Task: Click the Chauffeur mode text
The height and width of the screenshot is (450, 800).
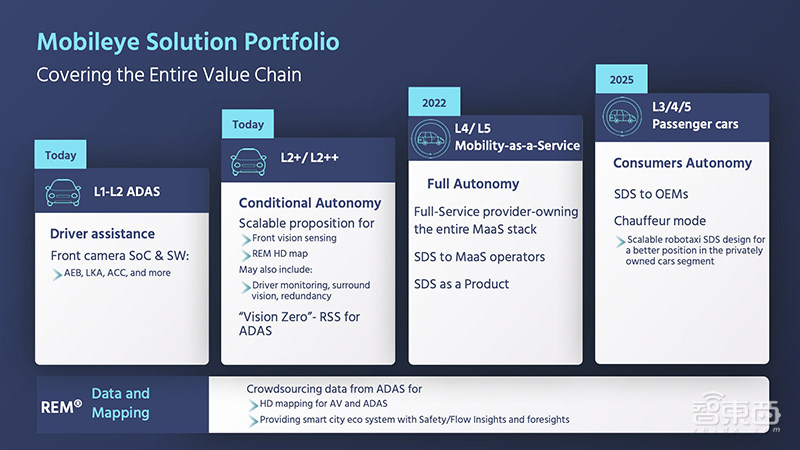Action: [659, 221]
